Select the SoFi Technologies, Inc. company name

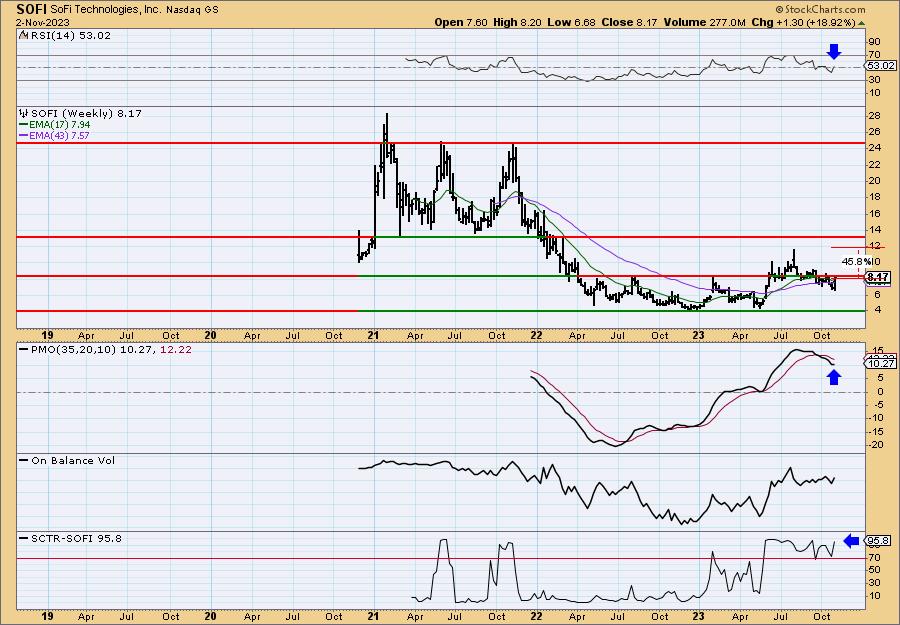[x=106, y=10]
